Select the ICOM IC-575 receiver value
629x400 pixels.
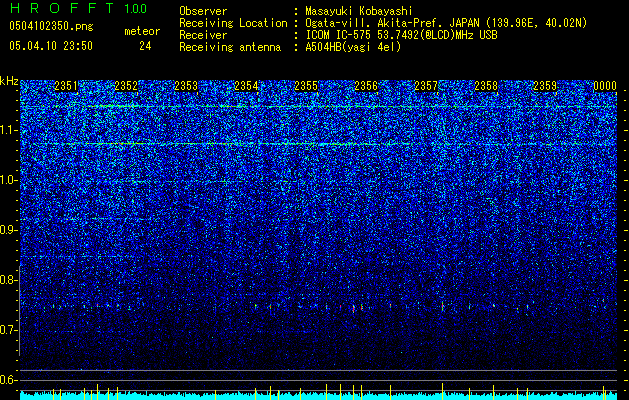click(401, 35)
